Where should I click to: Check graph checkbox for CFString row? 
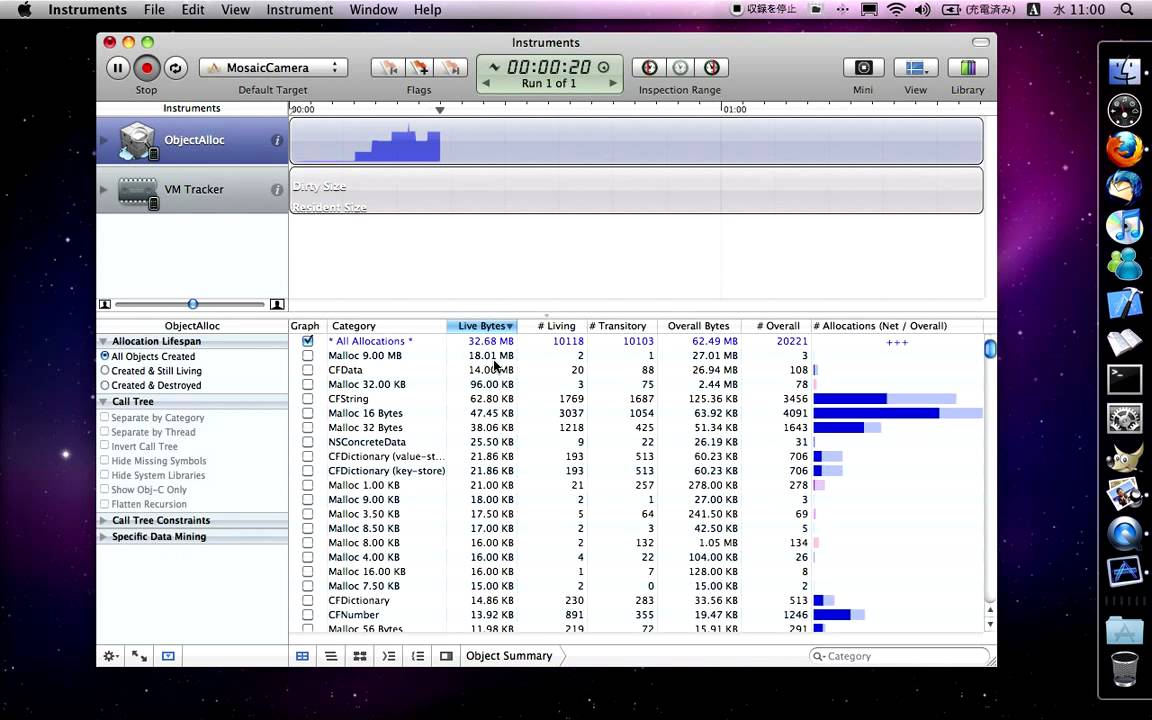pos(308,399)
